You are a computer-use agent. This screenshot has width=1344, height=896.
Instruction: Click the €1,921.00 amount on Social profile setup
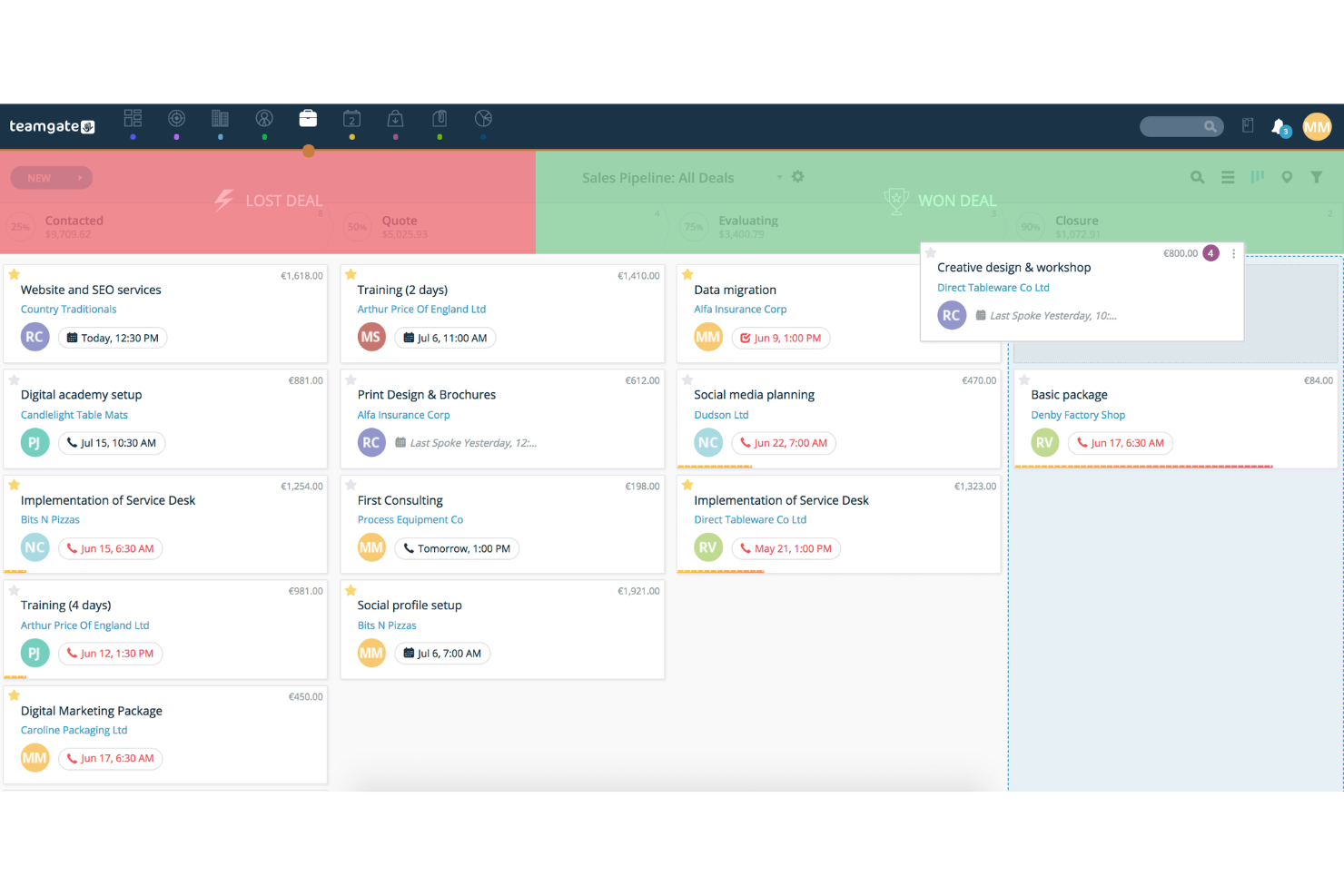click(x=638, y=591)
